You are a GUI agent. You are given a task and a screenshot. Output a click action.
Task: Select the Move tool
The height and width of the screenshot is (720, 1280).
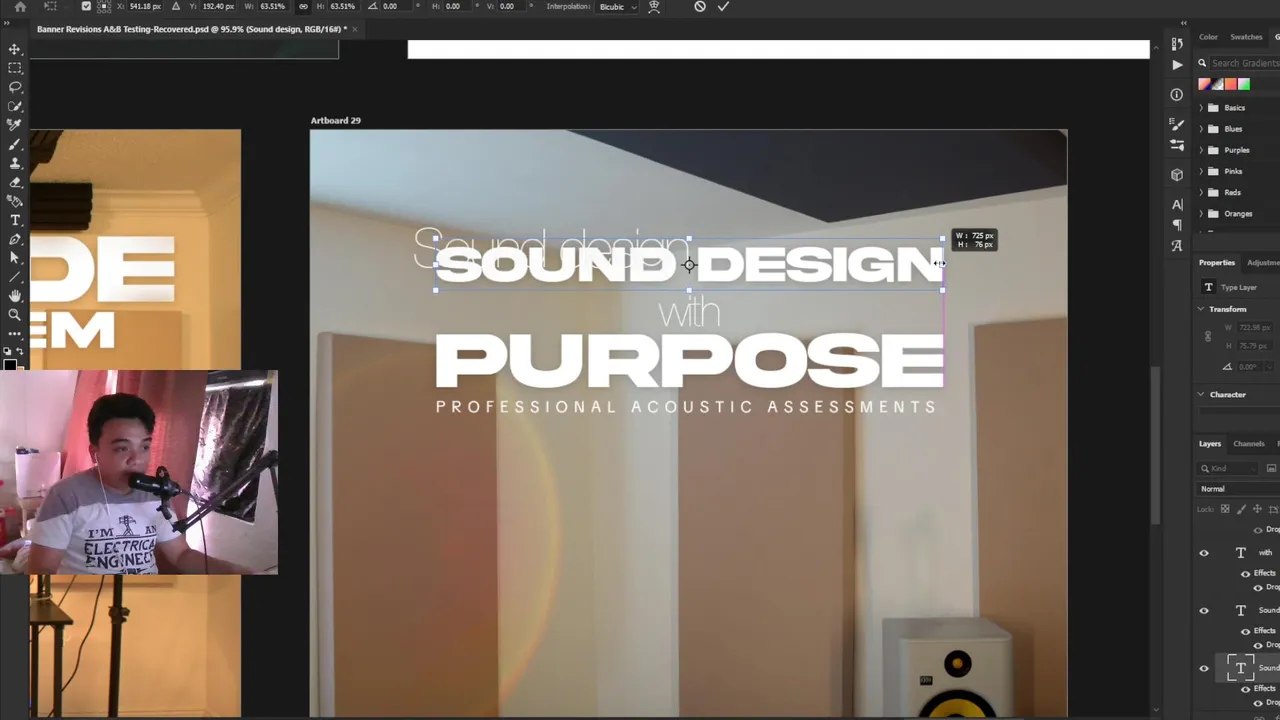[14, 49]
